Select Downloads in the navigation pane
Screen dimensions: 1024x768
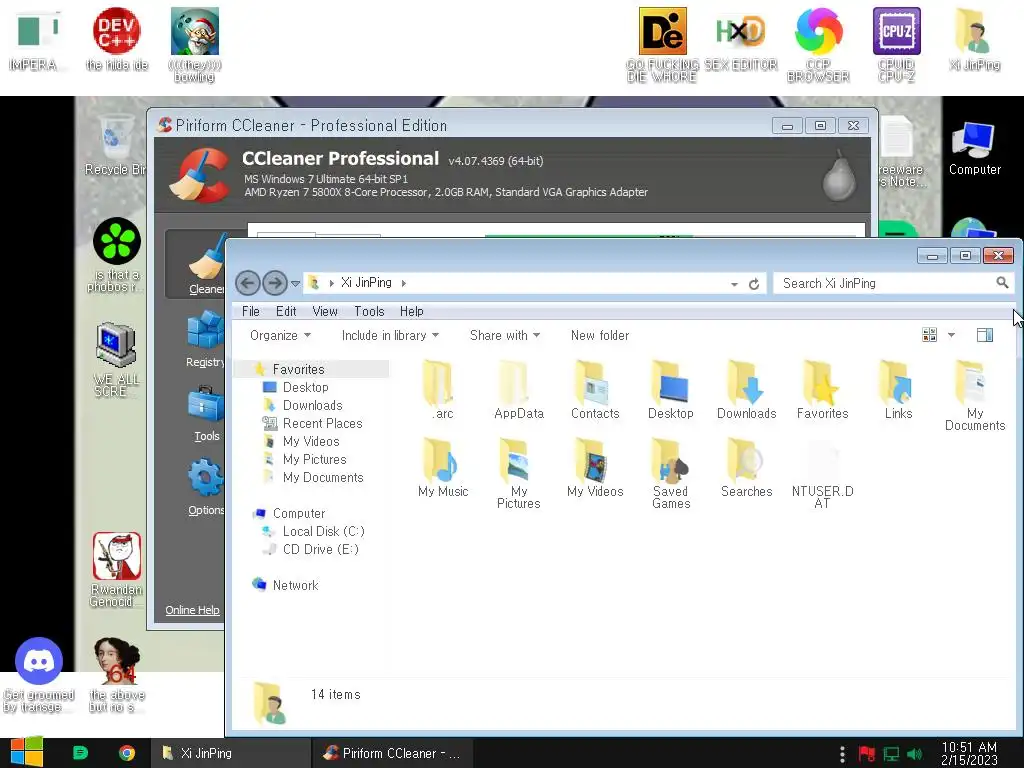tap(312, 406)
